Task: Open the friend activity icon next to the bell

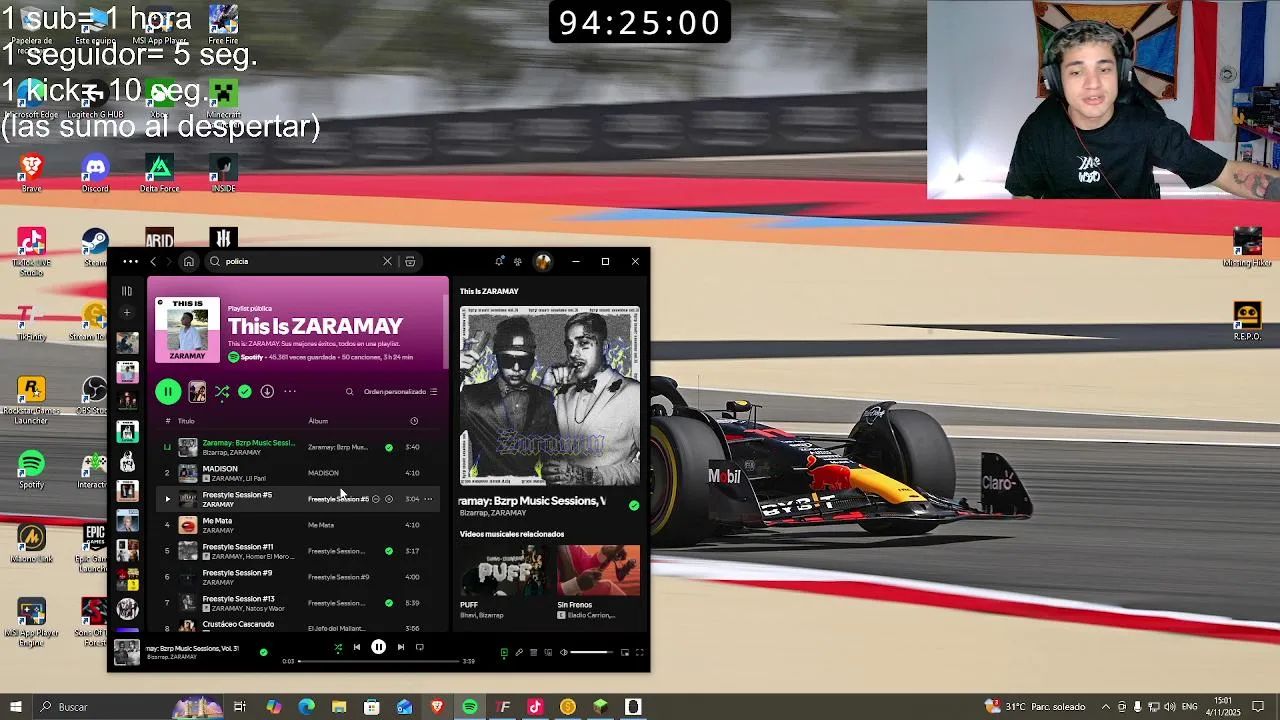Action: click(517, 261)
